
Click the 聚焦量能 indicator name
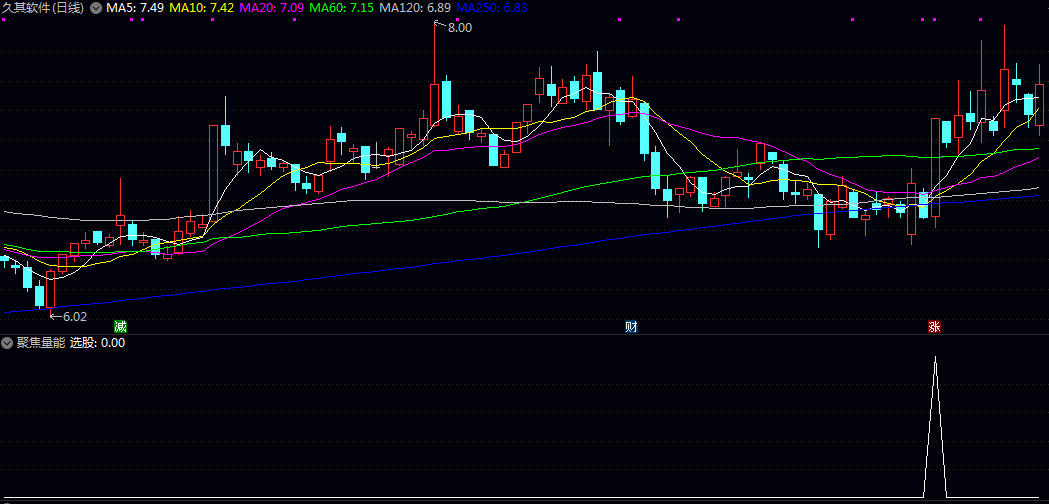coord(40,342)
